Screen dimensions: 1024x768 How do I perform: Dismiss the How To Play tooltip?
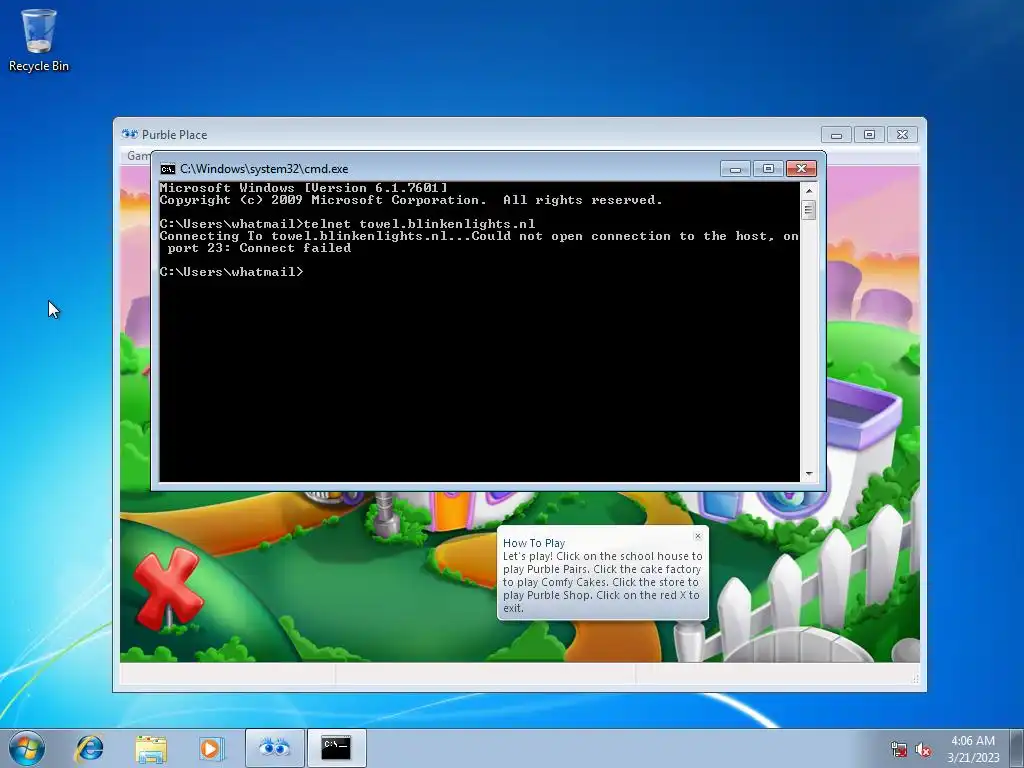tap(697, 536)
